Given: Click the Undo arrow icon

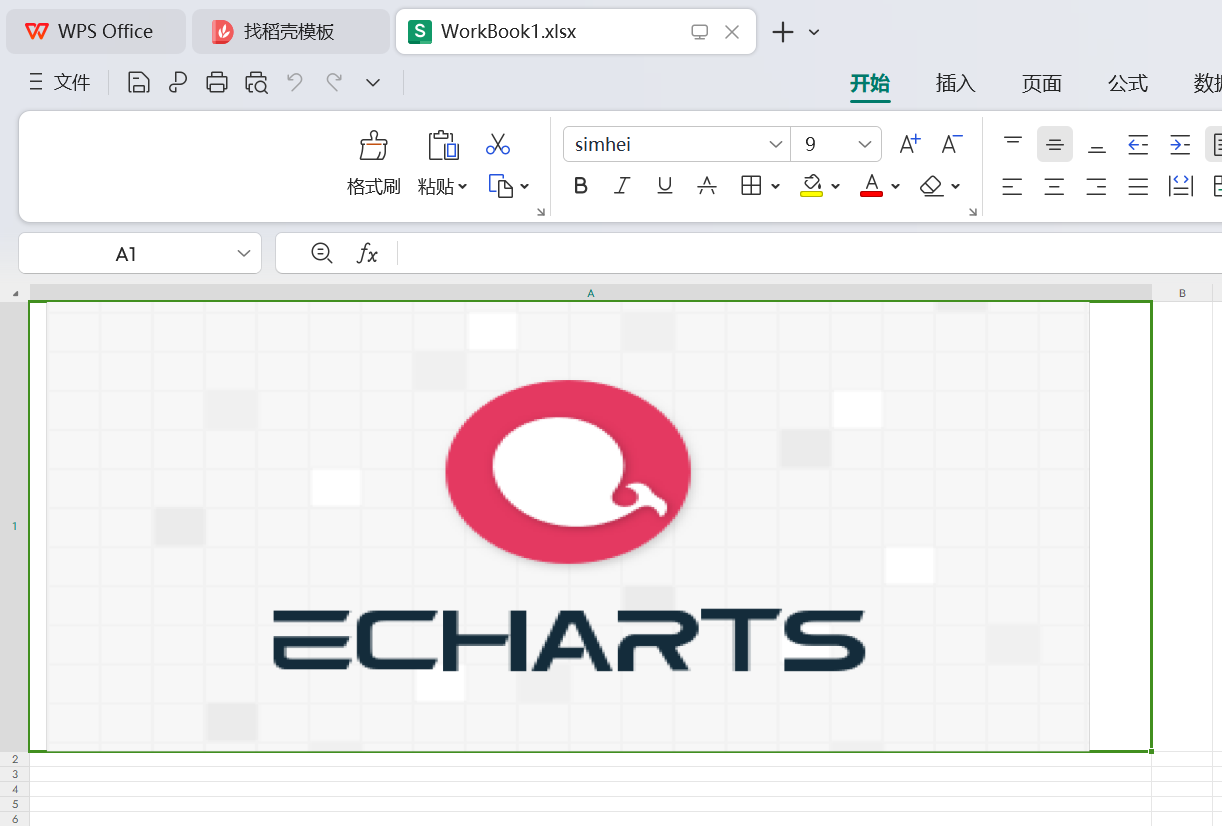Looking at the screenshot, I should 295,82.
